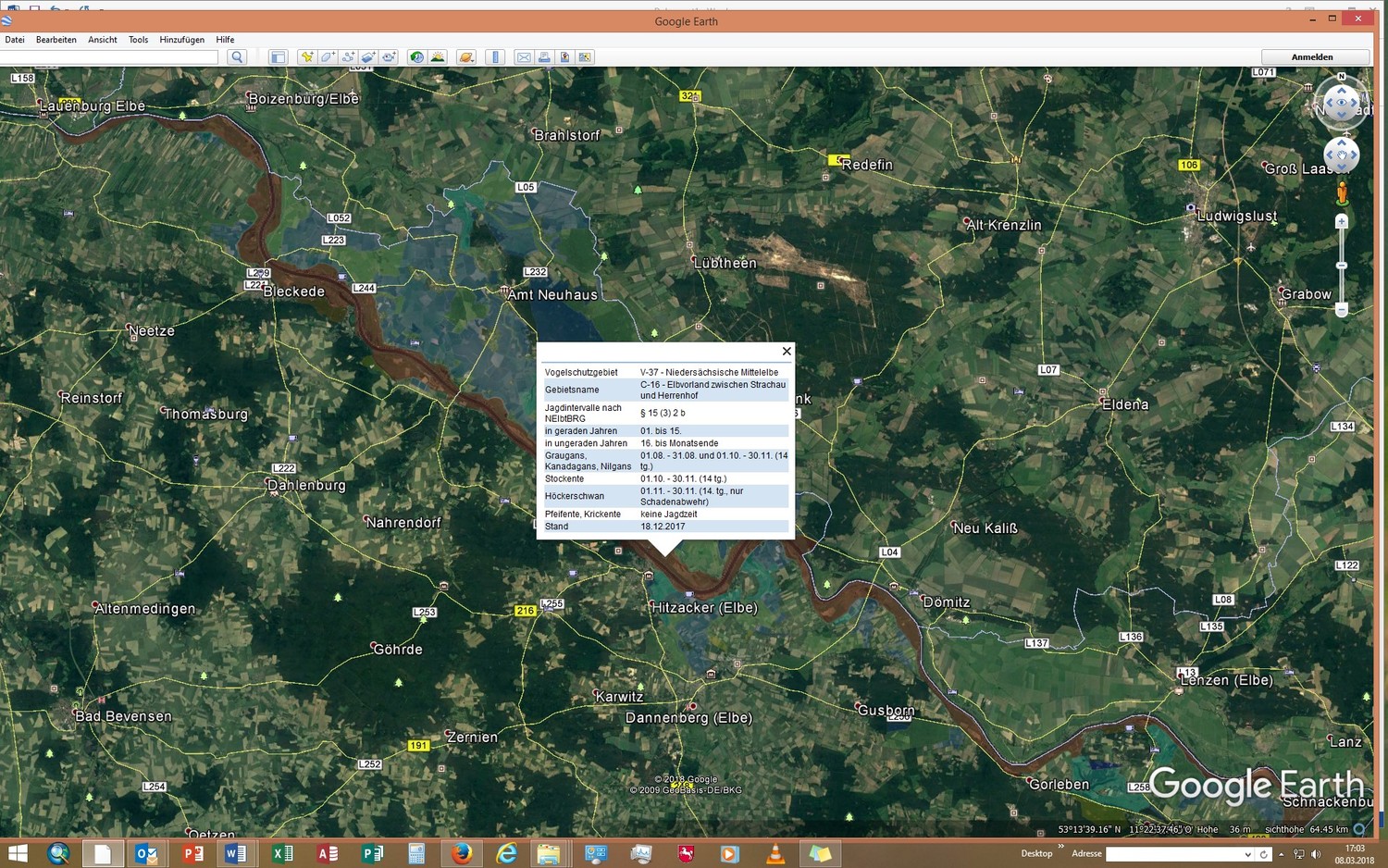Select the add polygon tool
Screen dimensions: 1388x868
(328, 57)
